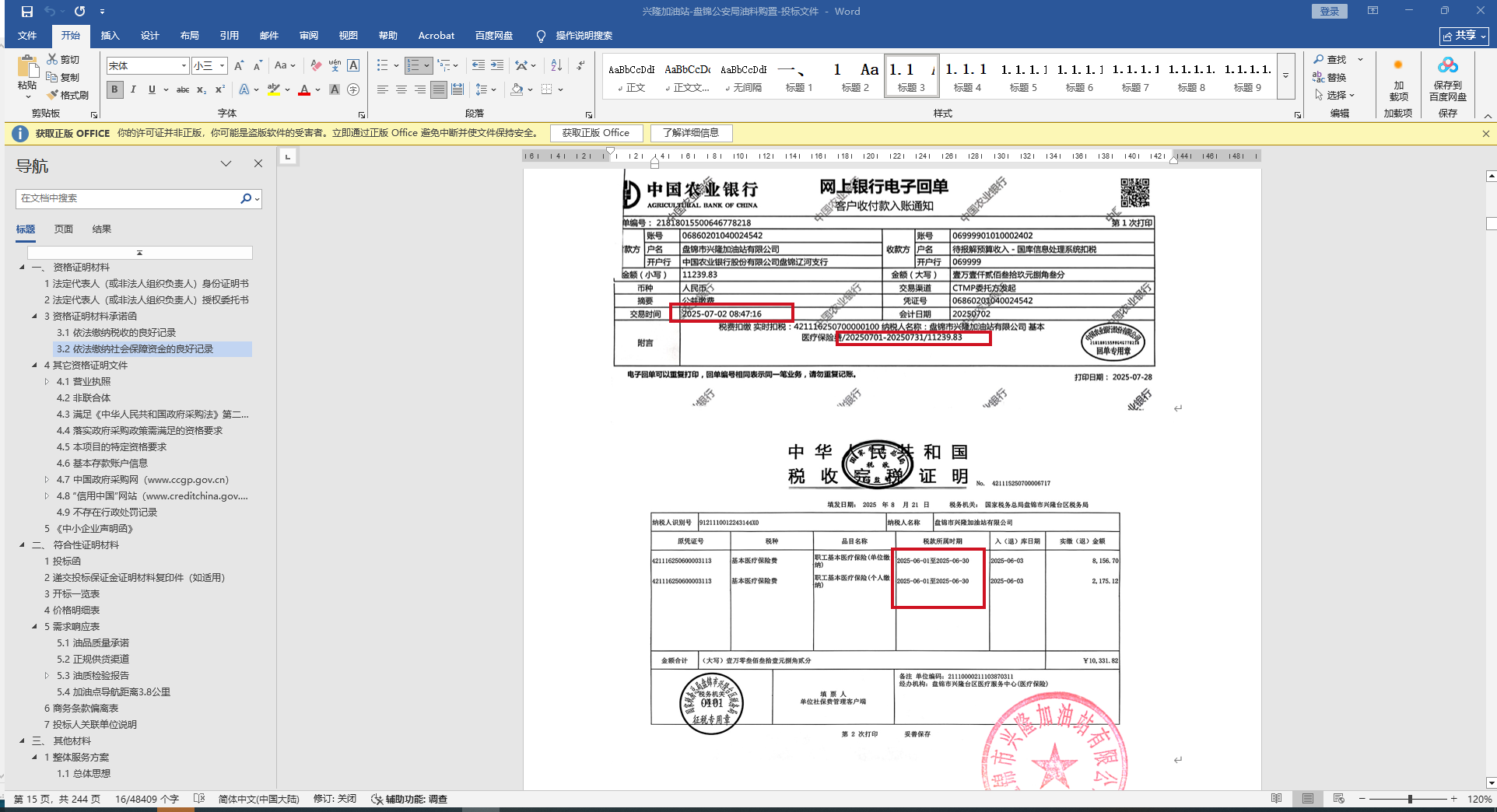
Task: Apply character border (boxed A) icon
Action: point(353,66)
